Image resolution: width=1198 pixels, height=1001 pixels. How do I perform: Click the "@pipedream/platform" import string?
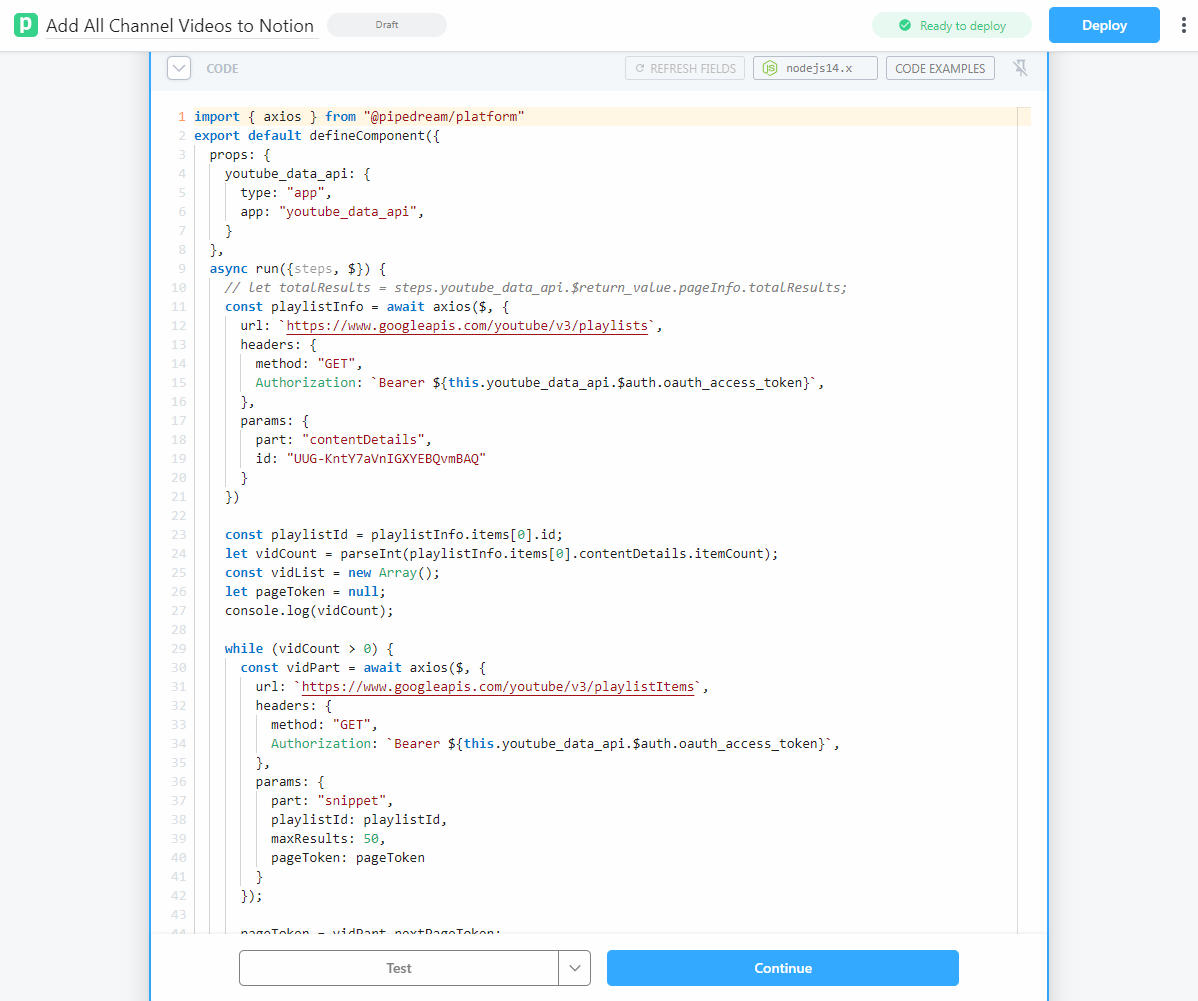tap(444, 116)
